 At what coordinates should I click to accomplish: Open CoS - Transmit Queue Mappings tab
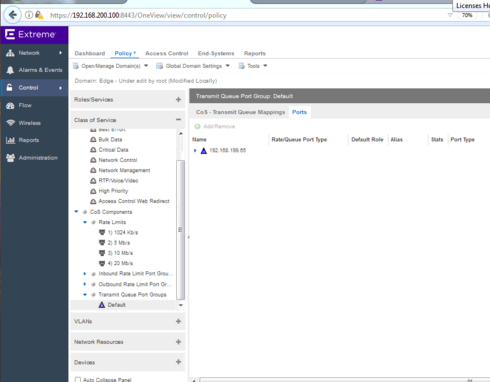point(240,112)
